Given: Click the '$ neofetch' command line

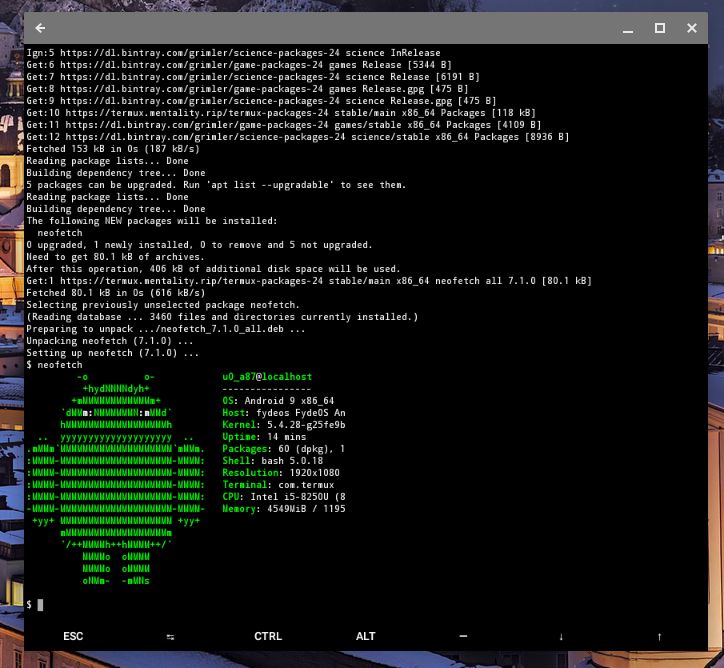Looking at the screenshot, I should click(x=54, y=365).
